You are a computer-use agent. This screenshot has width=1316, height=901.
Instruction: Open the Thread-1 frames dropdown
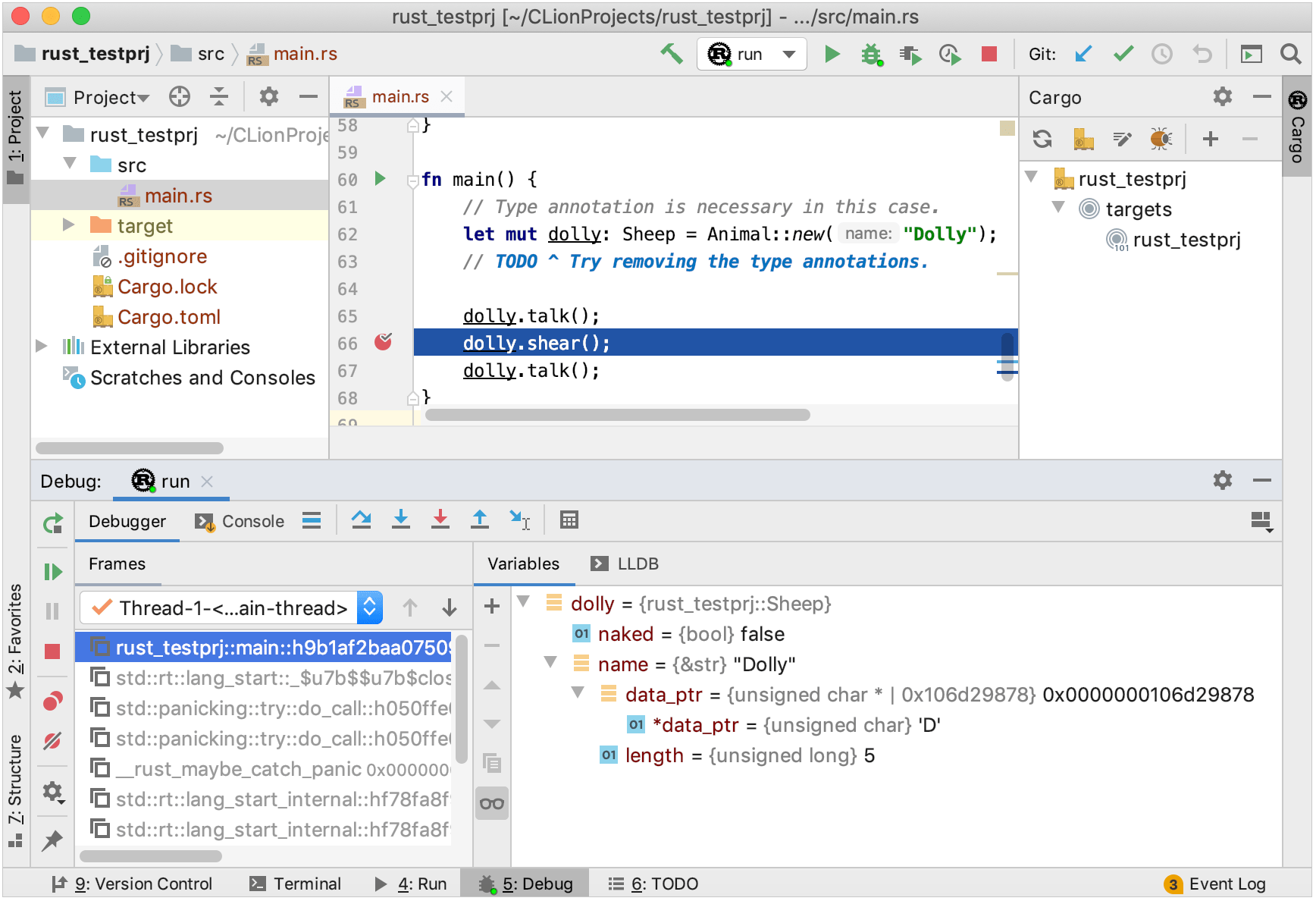tap(370, 607)
